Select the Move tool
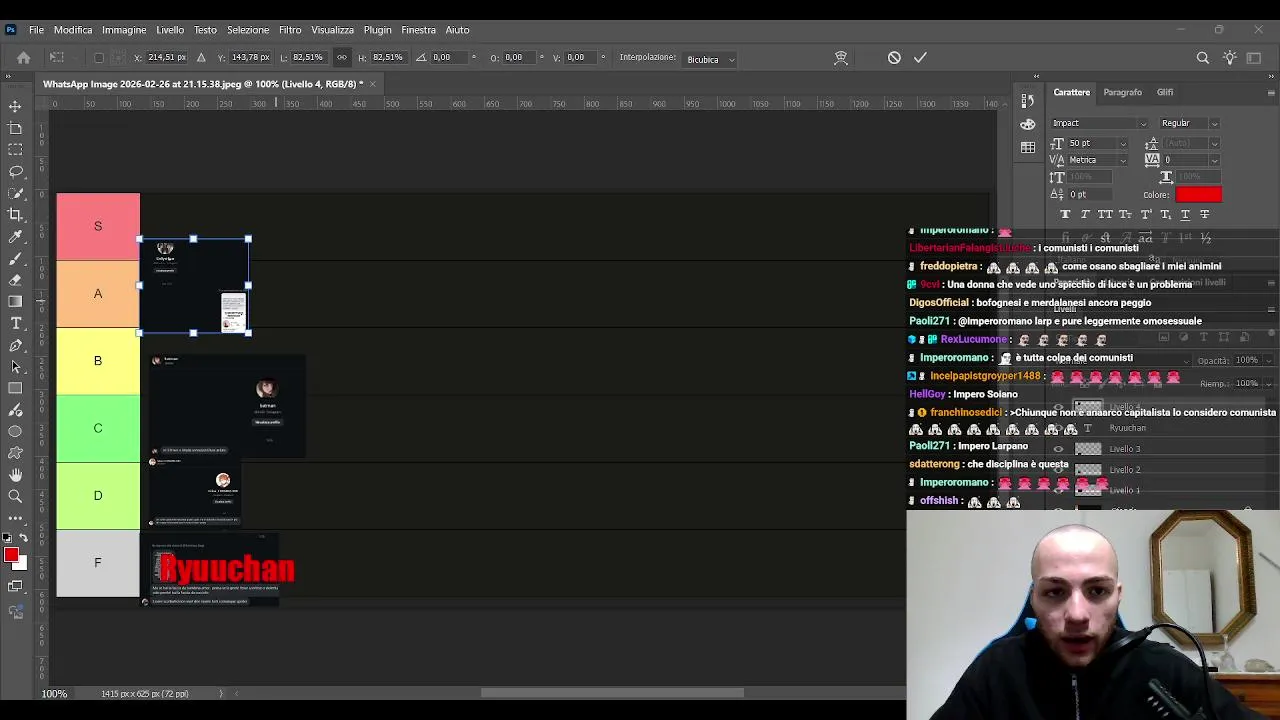The width and height of the screenshot is (1280, 720). pos(15,106)
